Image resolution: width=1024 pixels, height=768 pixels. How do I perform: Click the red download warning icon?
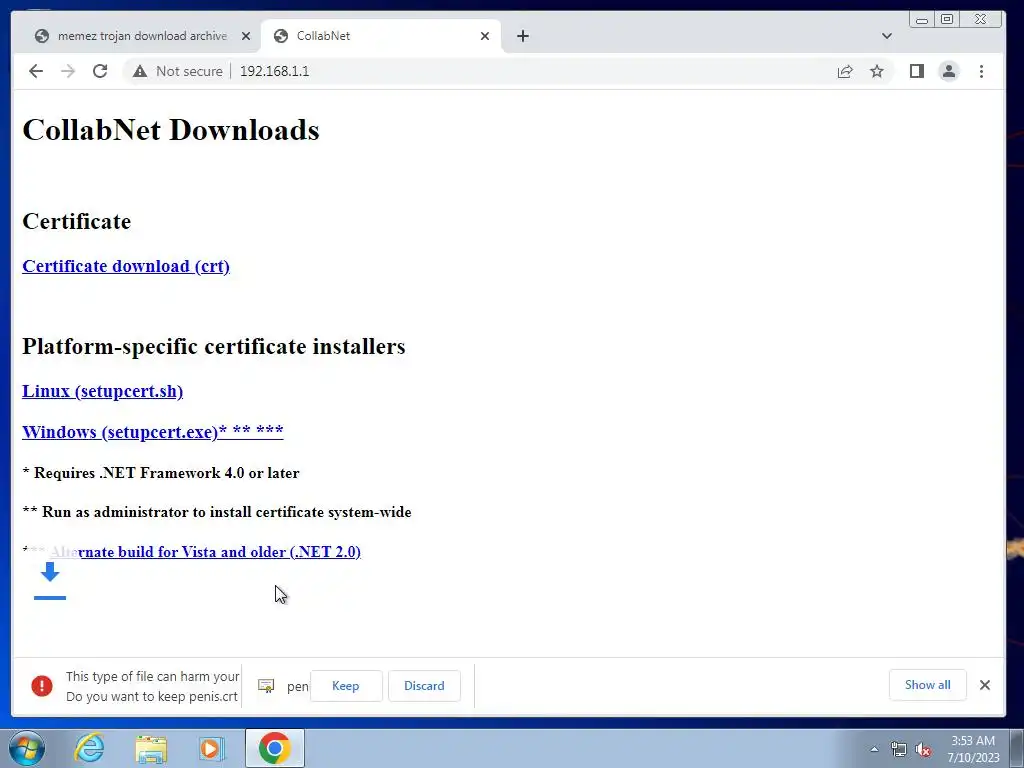click(x=42, y=686)
